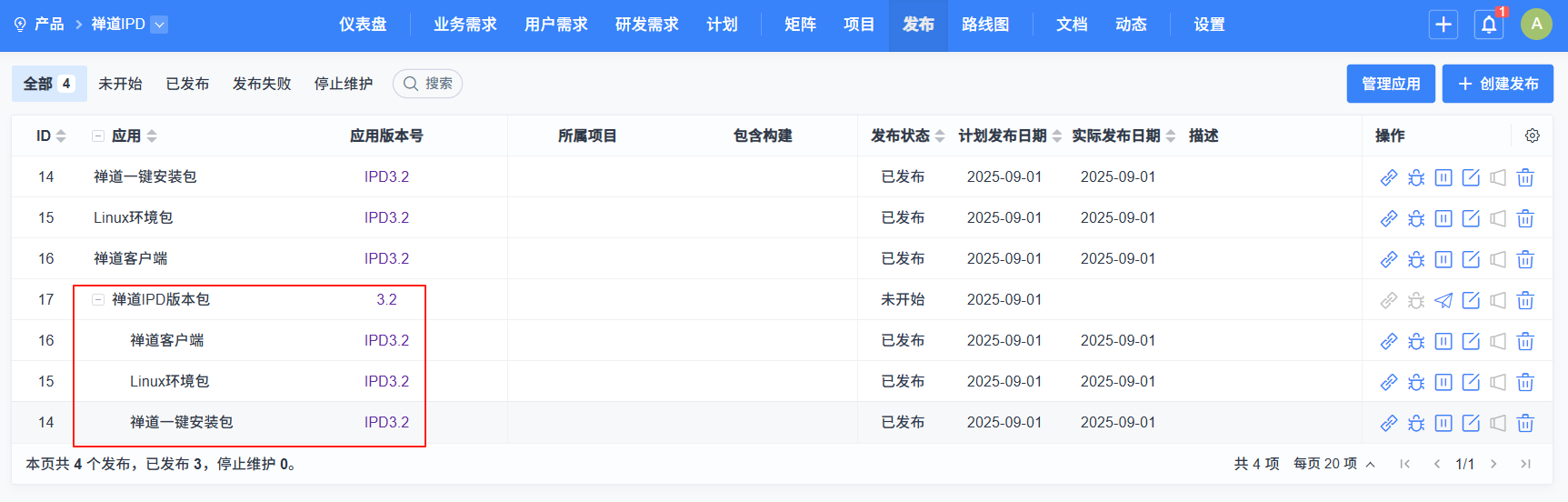
Task: Click the publish paper-plane icon for 禅道IPD版本包
Action: tap(1443, 300)
